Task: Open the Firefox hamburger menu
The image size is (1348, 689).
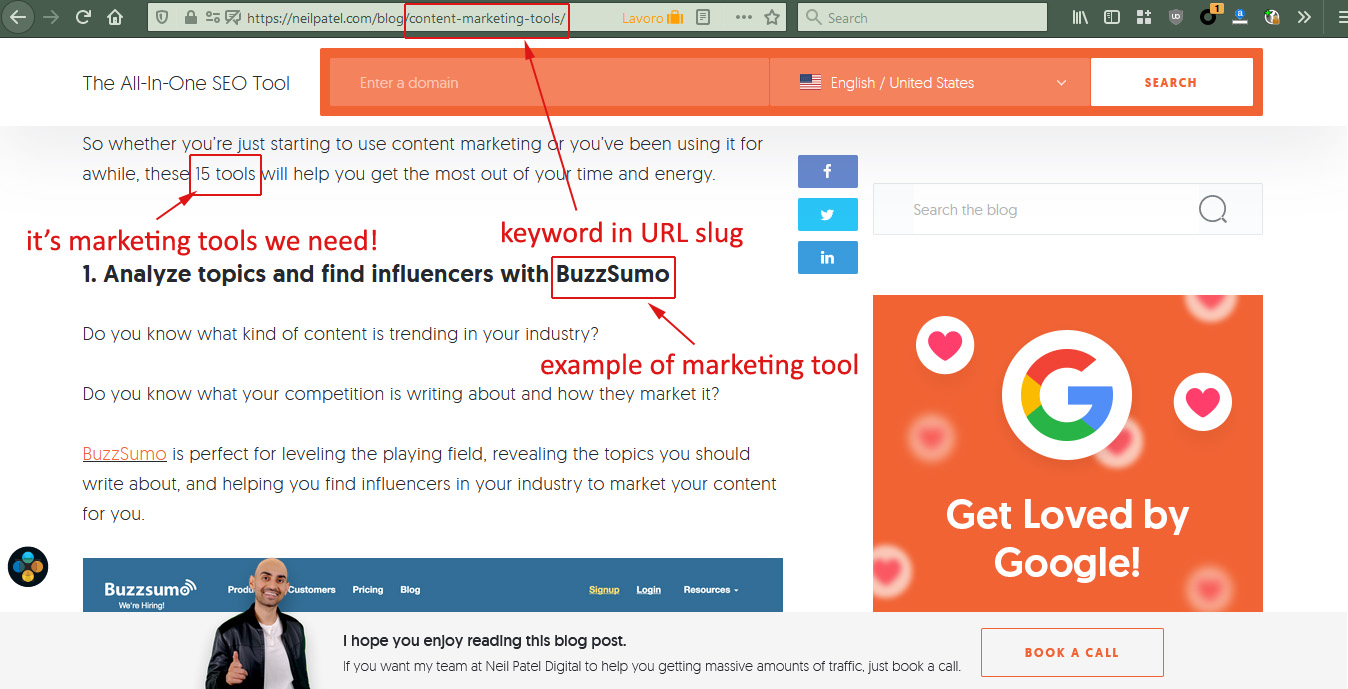Action: [x=1341, y=17]
